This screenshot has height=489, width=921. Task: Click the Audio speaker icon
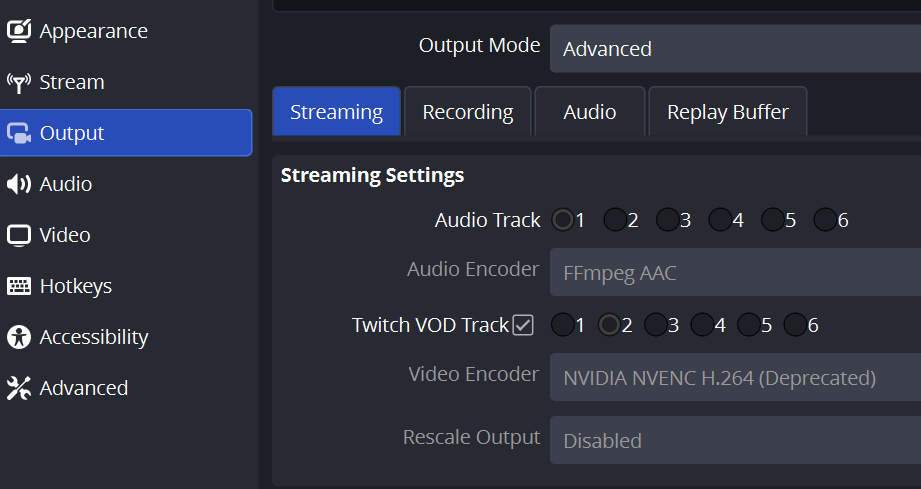19,184
